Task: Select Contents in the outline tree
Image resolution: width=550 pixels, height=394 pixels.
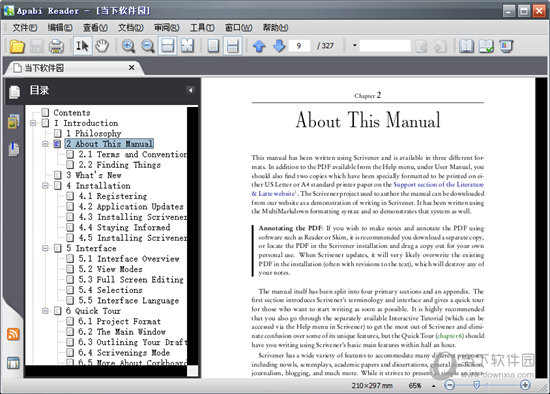Action: click(x=72, y=113)
